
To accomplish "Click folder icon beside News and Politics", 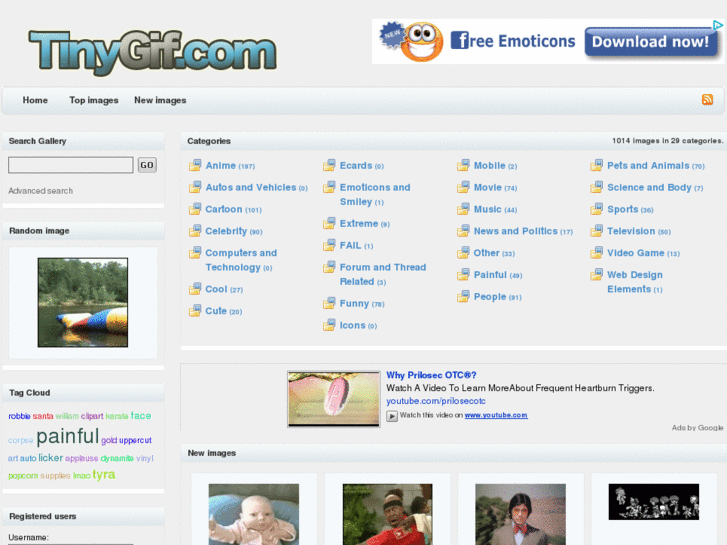I will (463, 231).
